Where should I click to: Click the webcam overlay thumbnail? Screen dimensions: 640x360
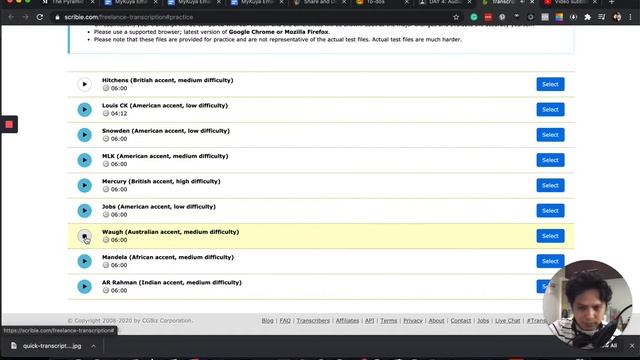pyautogui.click(x=588, y=305)
